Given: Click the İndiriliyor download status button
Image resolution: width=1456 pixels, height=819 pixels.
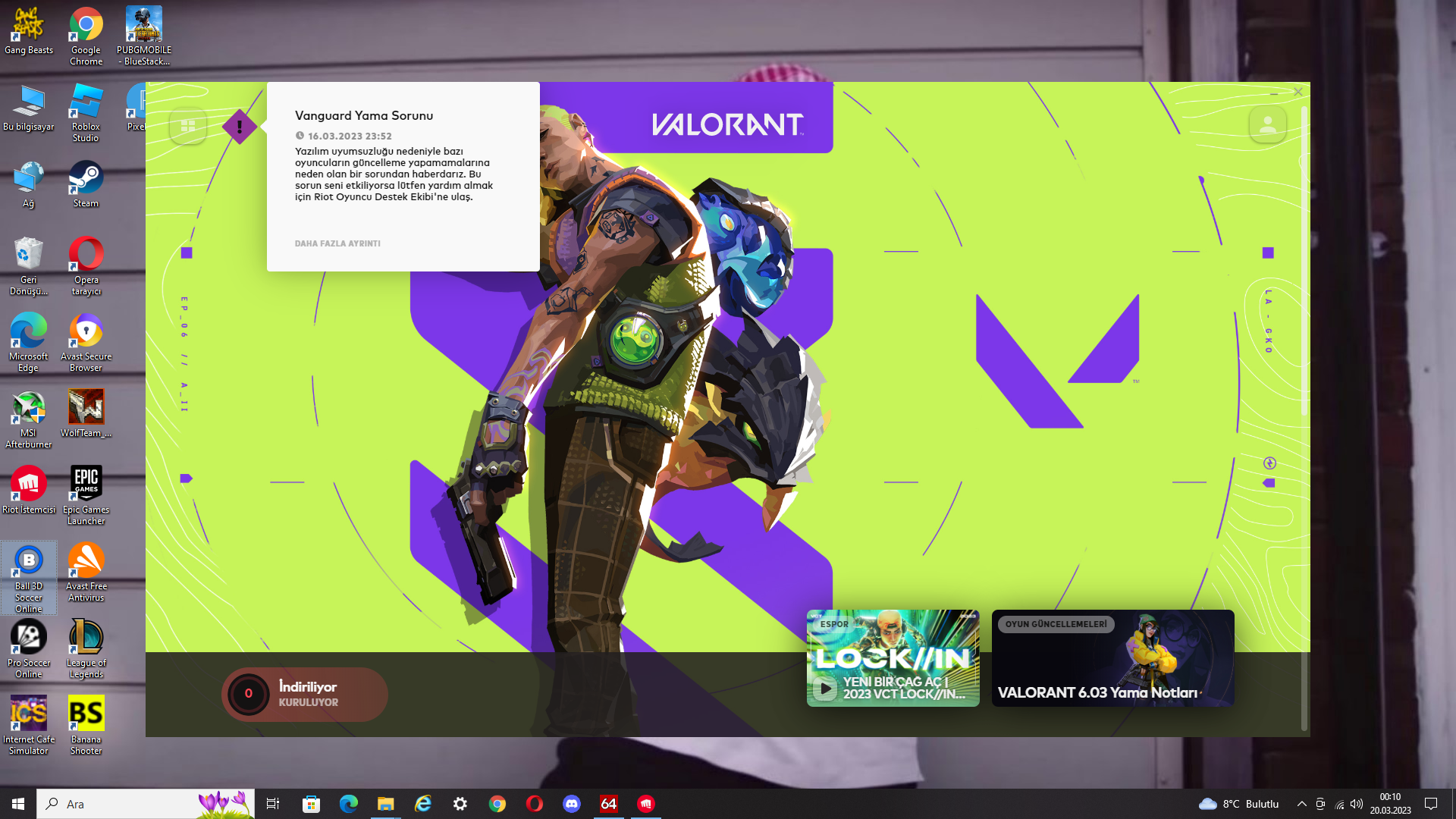Looking at the screenshot, I should pyautogui.click(x=305, y=694).
